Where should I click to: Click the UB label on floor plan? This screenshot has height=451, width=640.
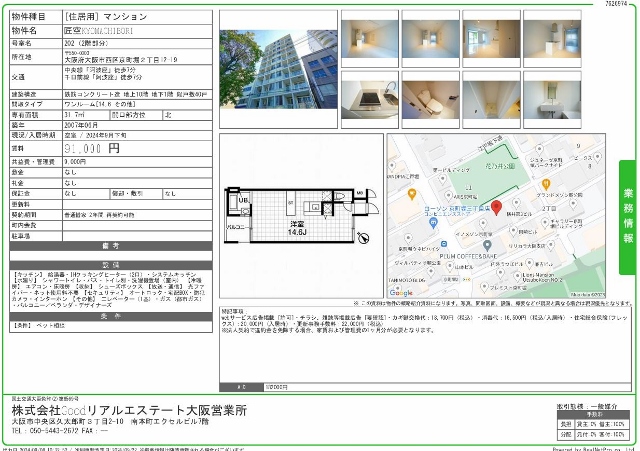point(243,200)
